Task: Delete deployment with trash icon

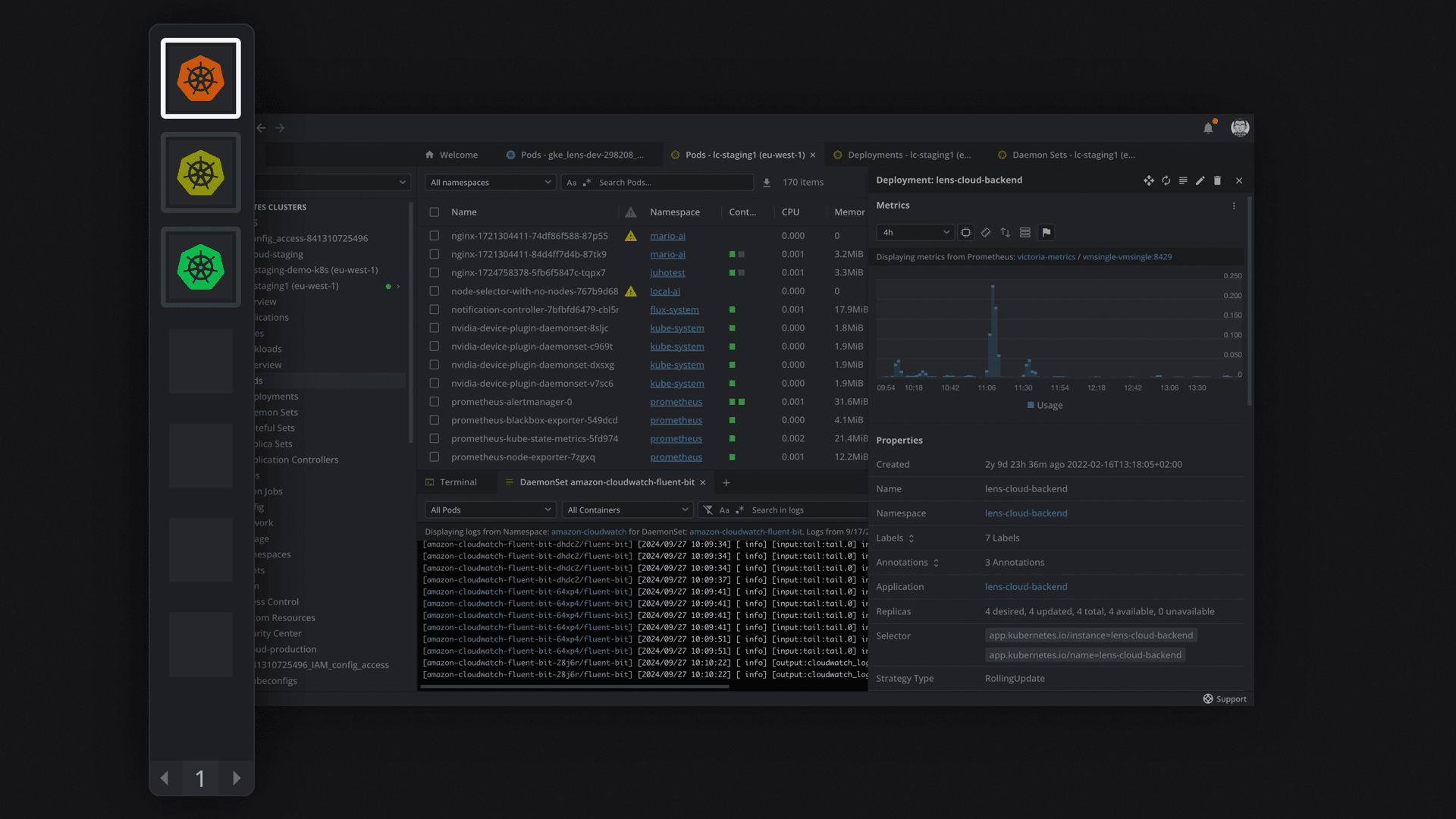Action: (1217, 180)
